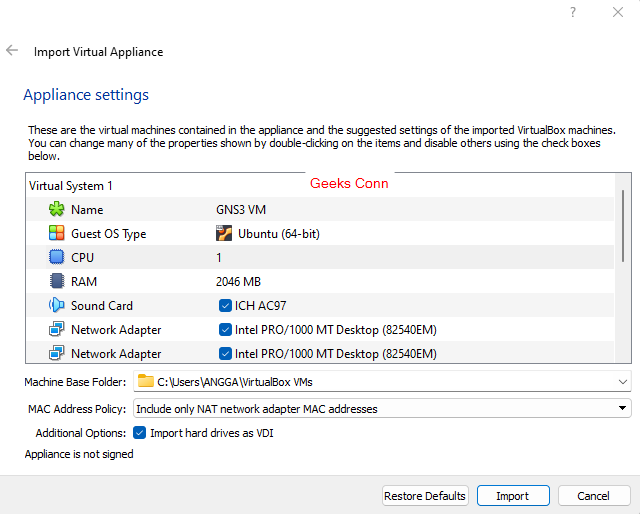Click the Guest OS Type icon
Screen dimensions: 640x514
[x=56, y=233]
